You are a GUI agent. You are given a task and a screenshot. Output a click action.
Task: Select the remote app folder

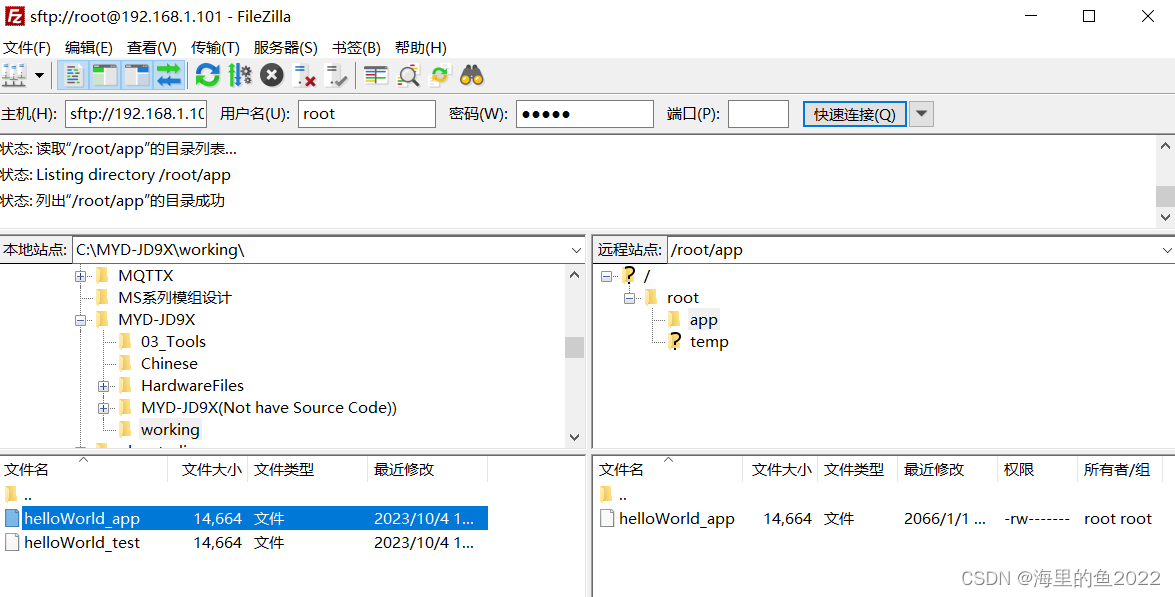[703, 319]
